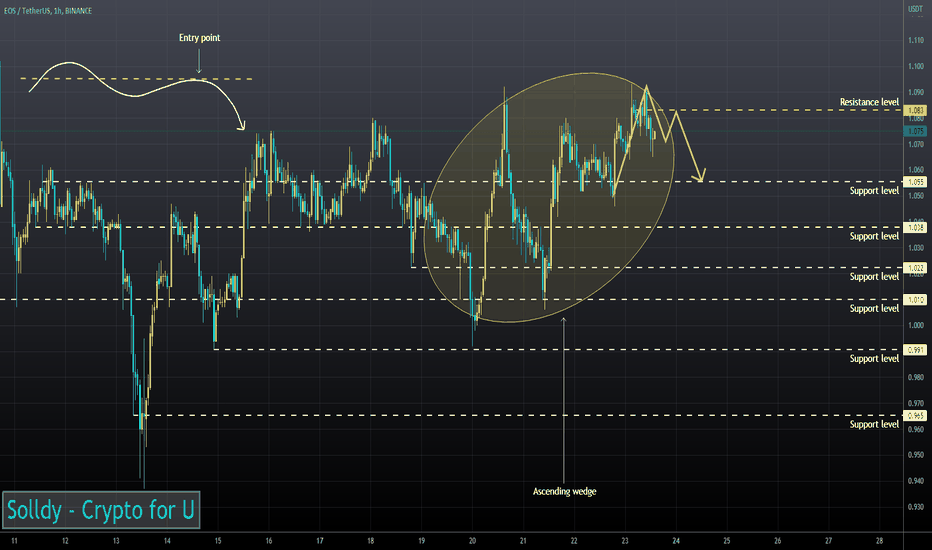Click the 0.965 support price tag
The image size is (932, 550).
[915, 416]
